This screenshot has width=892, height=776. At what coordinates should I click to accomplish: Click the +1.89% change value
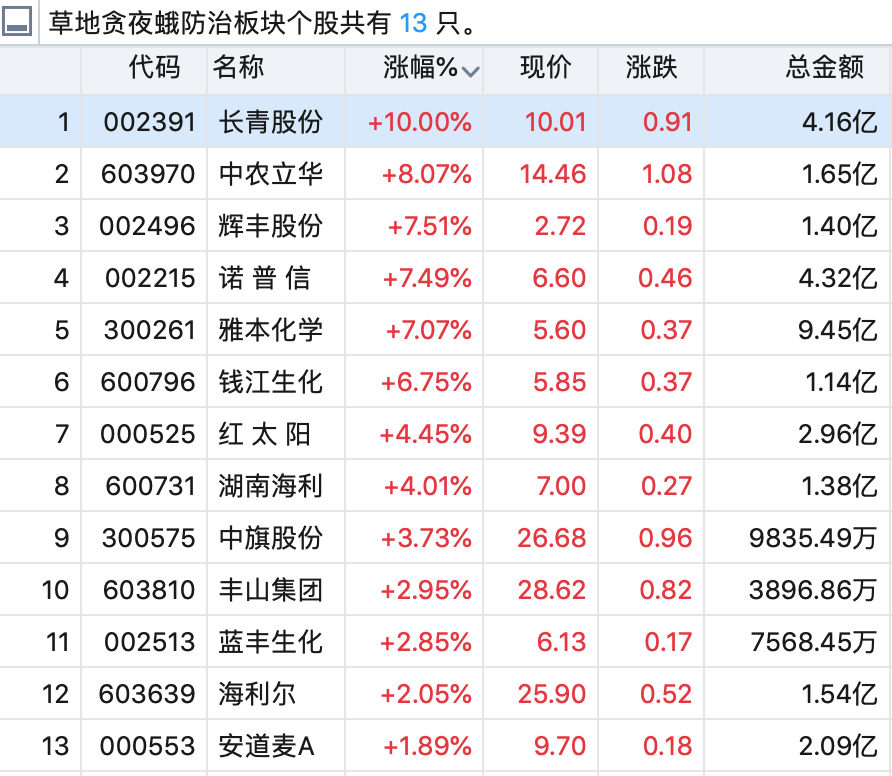pyautogui.click(x=428, y=746)
